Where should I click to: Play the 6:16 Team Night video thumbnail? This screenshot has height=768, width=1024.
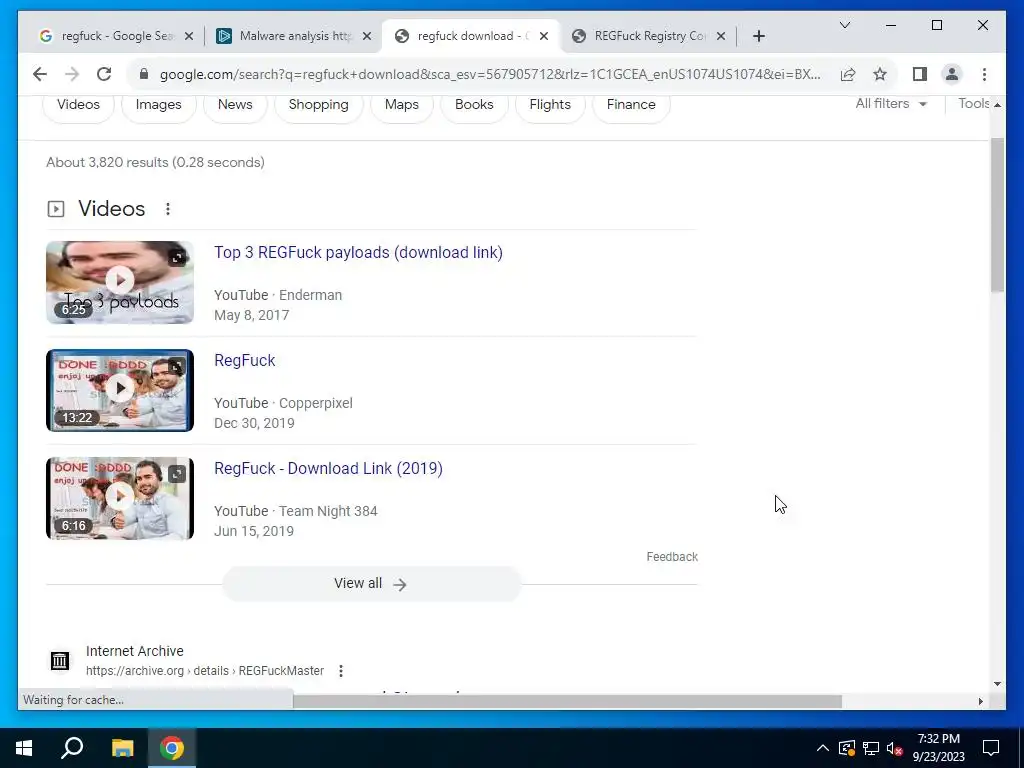[120, 498]
